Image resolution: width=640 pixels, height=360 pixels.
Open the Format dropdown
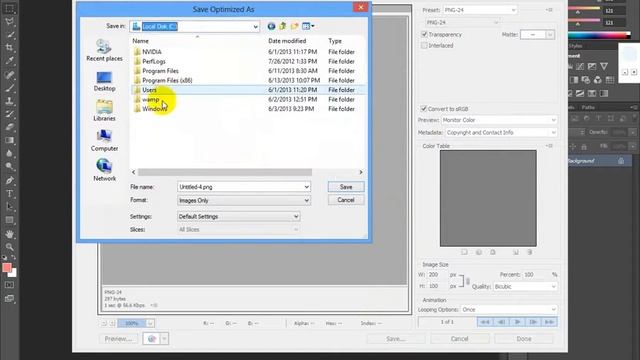(x=306, y=200)
